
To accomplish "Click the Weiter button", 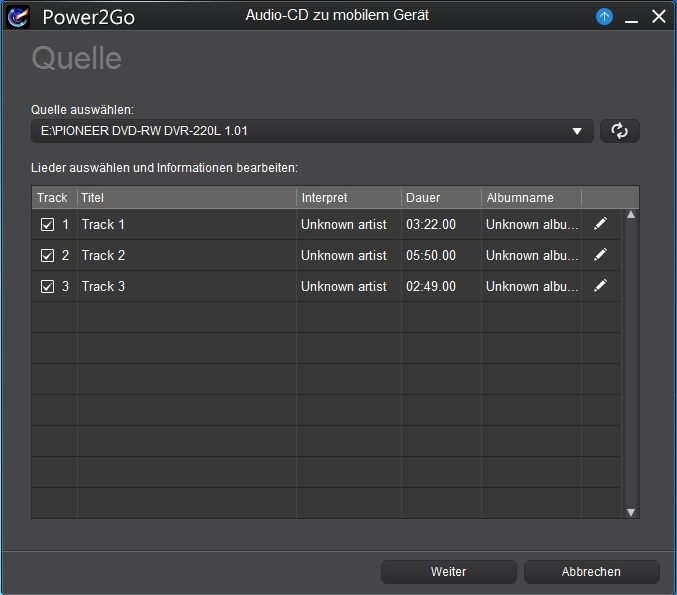I will (x=449, y=572).
